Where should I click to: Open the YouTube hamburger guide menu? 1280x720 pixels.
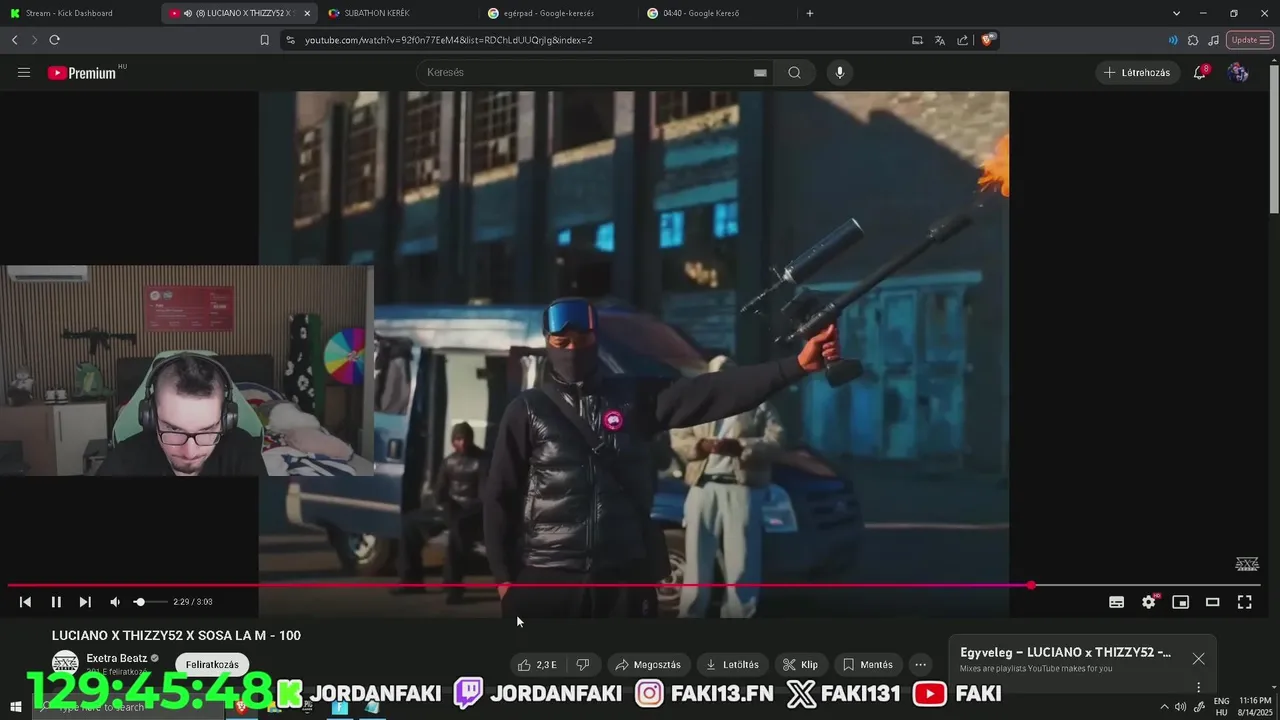click(x=24, y=72)
